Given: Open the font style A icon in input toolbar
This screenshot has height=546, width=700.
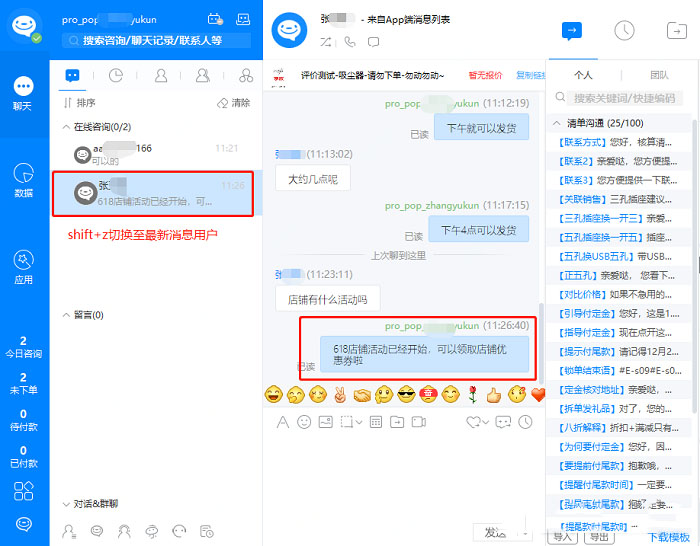Looking at the screenshot, I should (x=283, y=422).
